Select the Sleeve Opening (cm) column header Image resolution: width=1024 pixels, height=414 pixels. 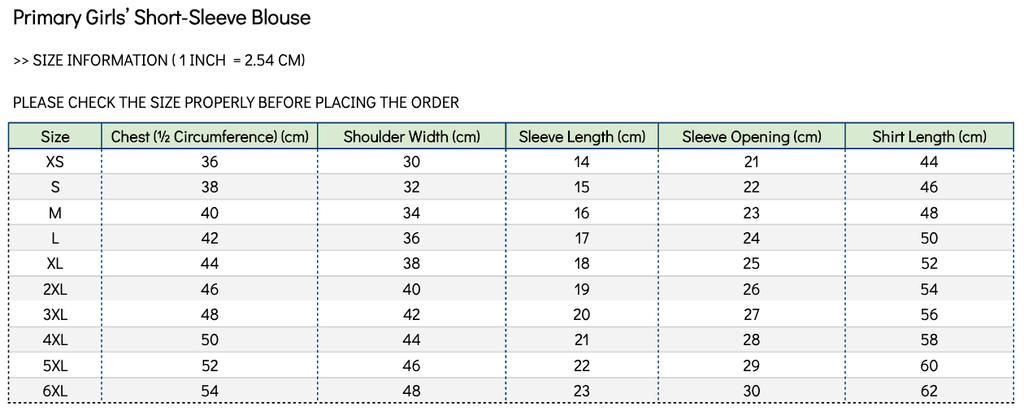click(x=751, y=136)
